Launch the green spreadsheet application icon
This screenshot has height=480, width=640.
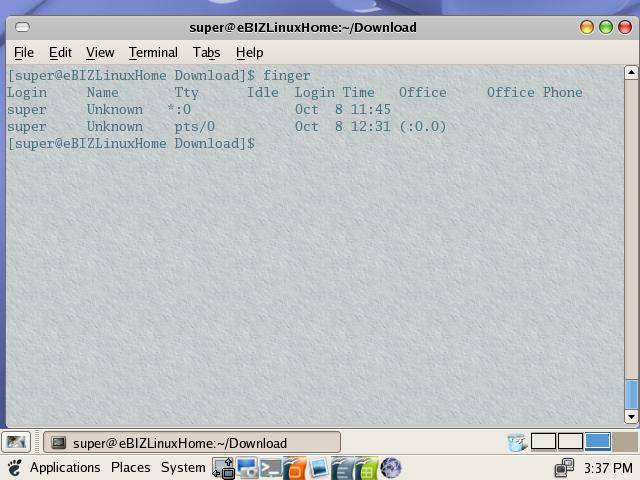(367, 468)
